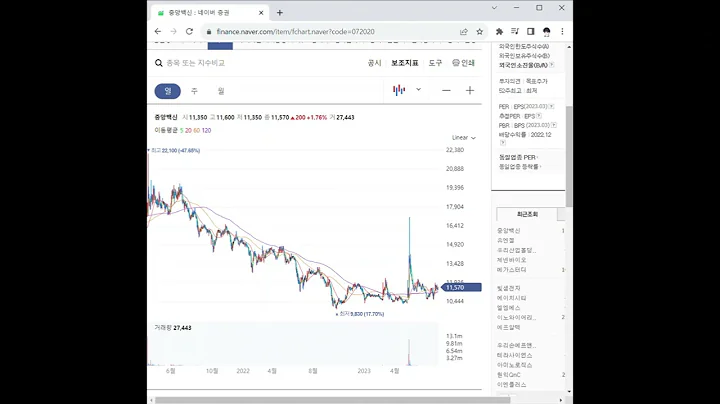Select the 일 daily period
The width and height of the screenshot is (720, 404).
[x=168, y=91]
